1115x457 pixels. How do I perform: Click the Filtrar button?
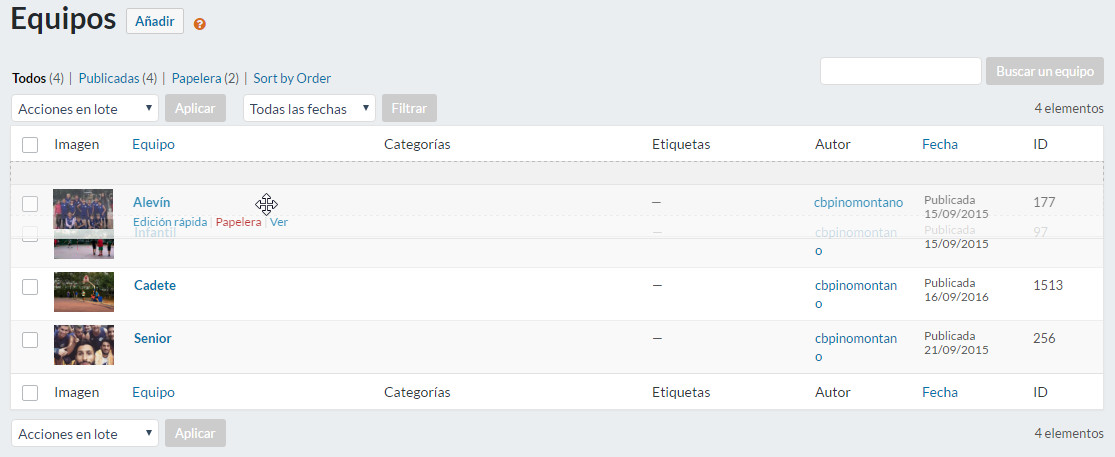[410, 108]
